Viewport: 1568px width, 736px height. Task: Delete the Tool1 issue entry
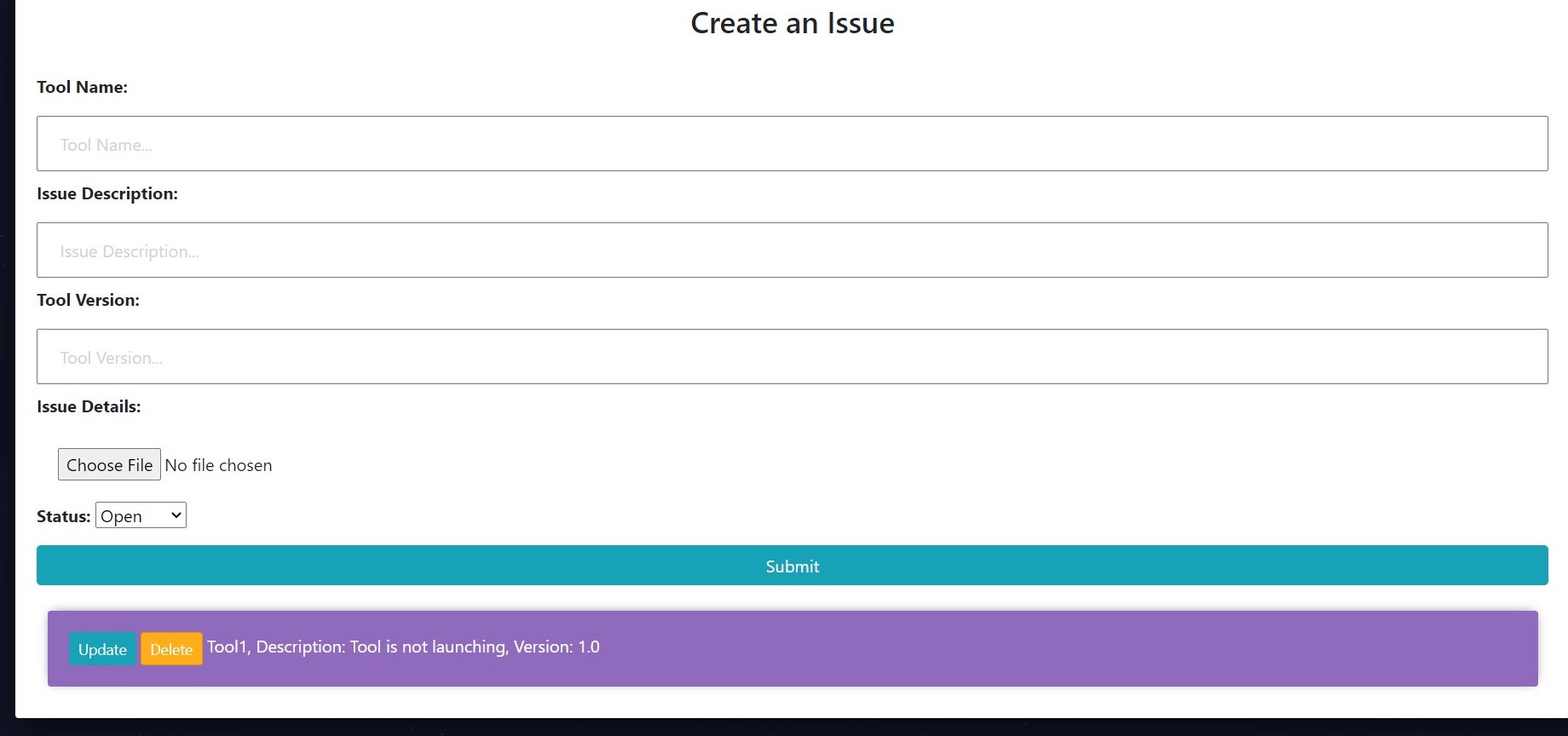click(x=171, y=649)
